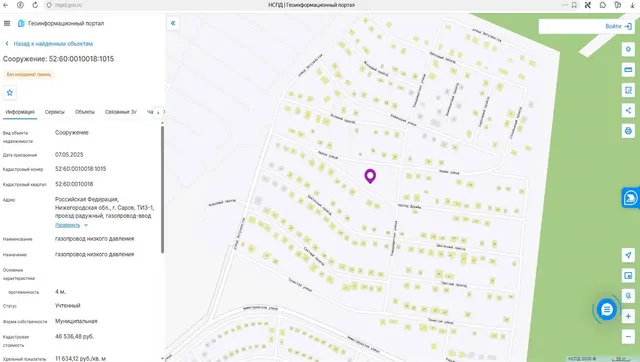
Task: Open browser downloads
Action: point(633,5)
